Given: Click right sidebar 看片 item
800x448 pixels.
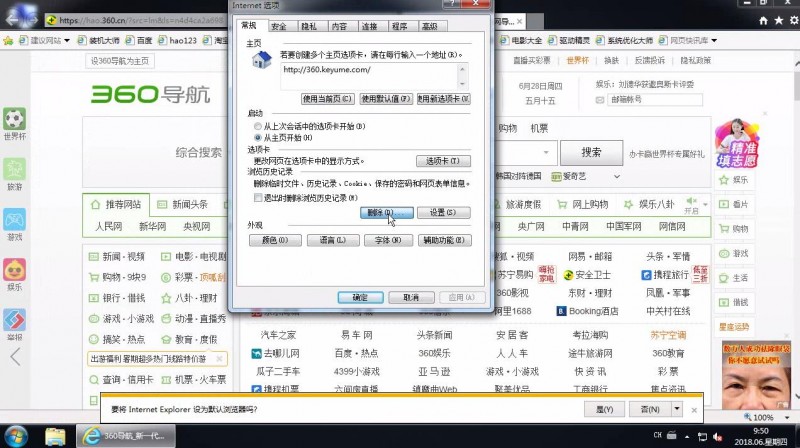Looking at the screenshot, I should coord(734,204).
